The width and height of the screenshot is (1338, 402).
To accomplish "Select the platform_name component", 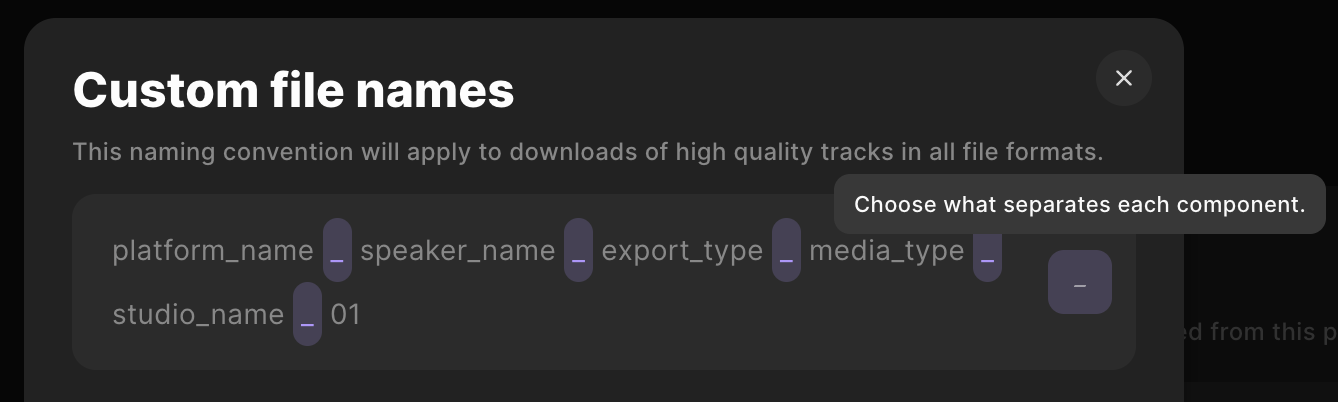I will pyautogui.click(x=213, y=250).
